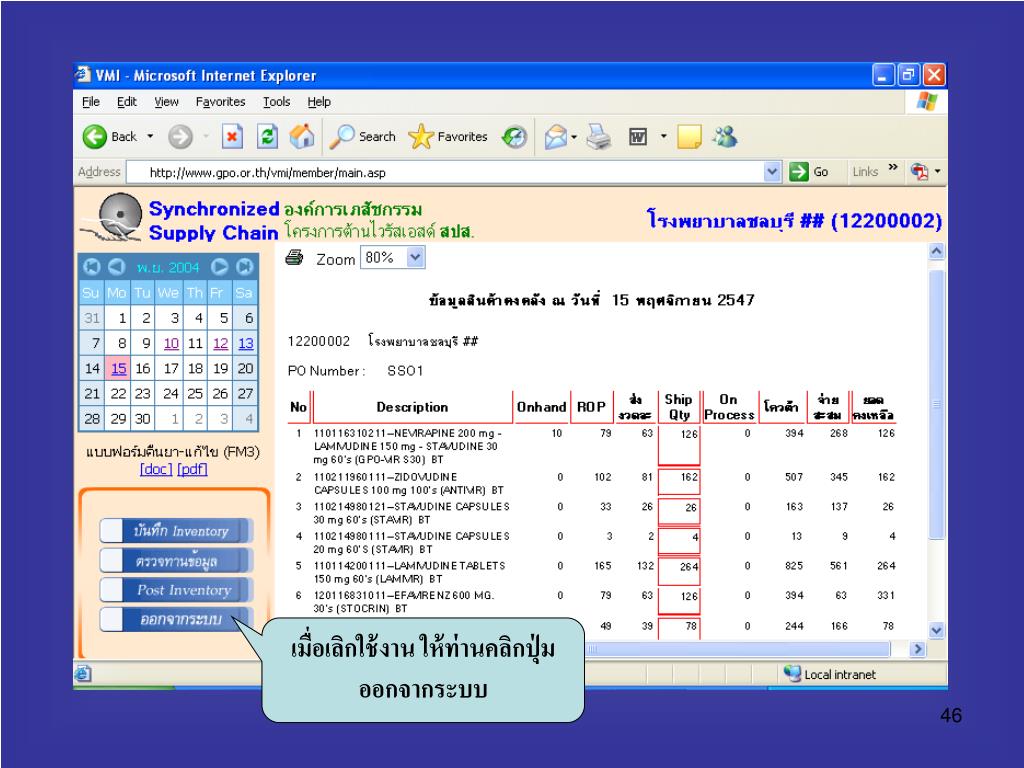Select calendar date 12
The height and width of the screenshot is (768, 1024).
click(x=221, y=344)
